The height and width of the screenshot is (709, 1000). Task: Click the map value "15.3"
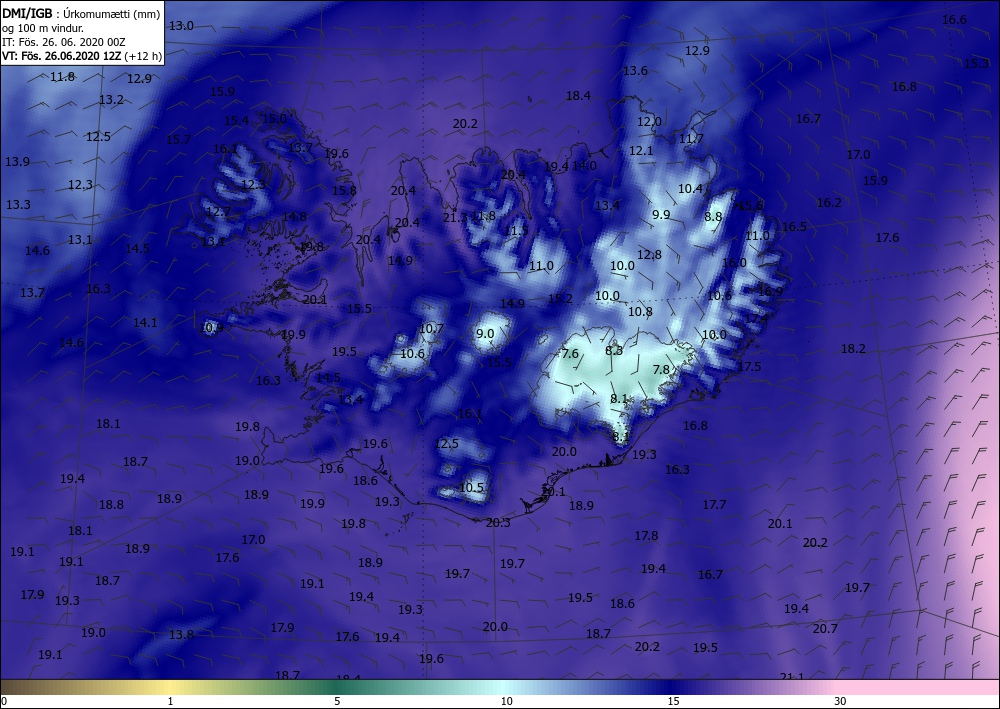click(976, 63)
